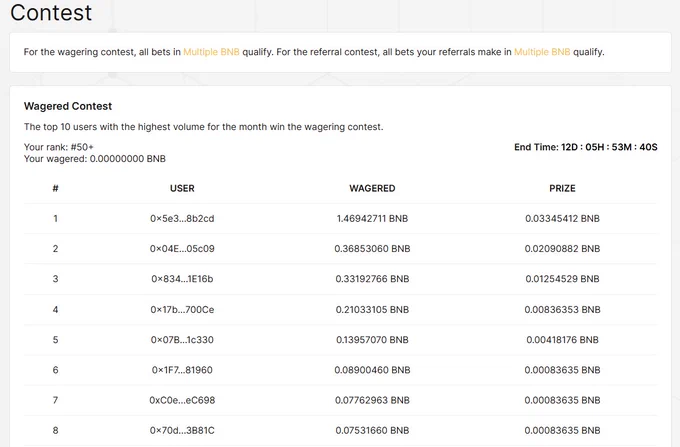Click wagered amount 0.36853060 BNB
Image resolution: width=680 pixels, height=447 pixels.
[x=372, y=249]
